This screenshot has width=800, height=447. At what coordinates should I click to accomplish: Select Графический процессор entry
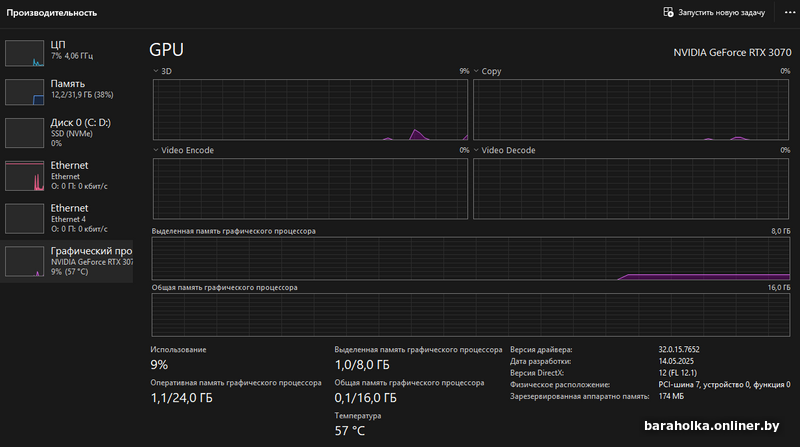pos(66,261)
